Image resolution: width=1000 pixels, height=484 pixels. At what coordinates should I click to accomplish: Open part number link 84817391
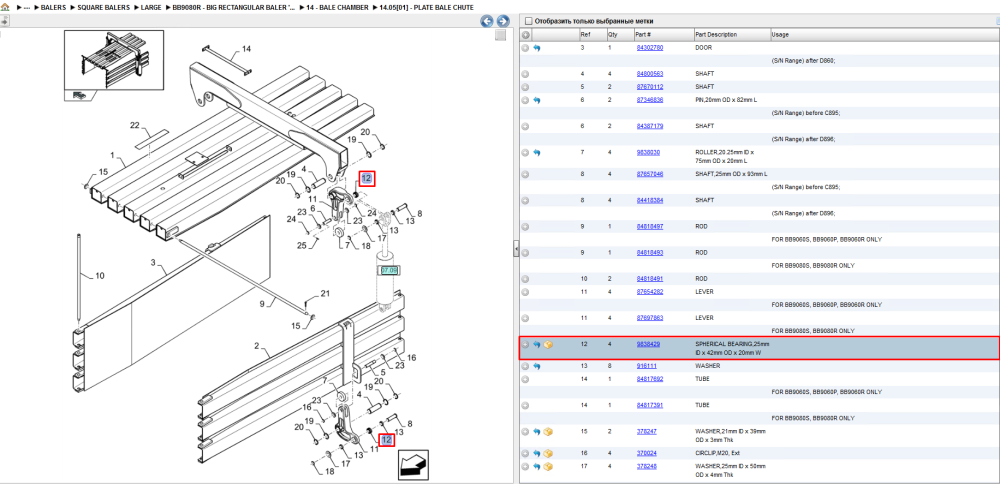pos(650,405)
